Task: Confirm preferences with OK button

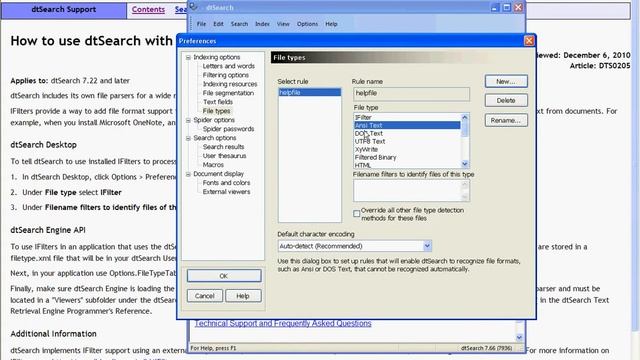Action: [x=224, y=276]
